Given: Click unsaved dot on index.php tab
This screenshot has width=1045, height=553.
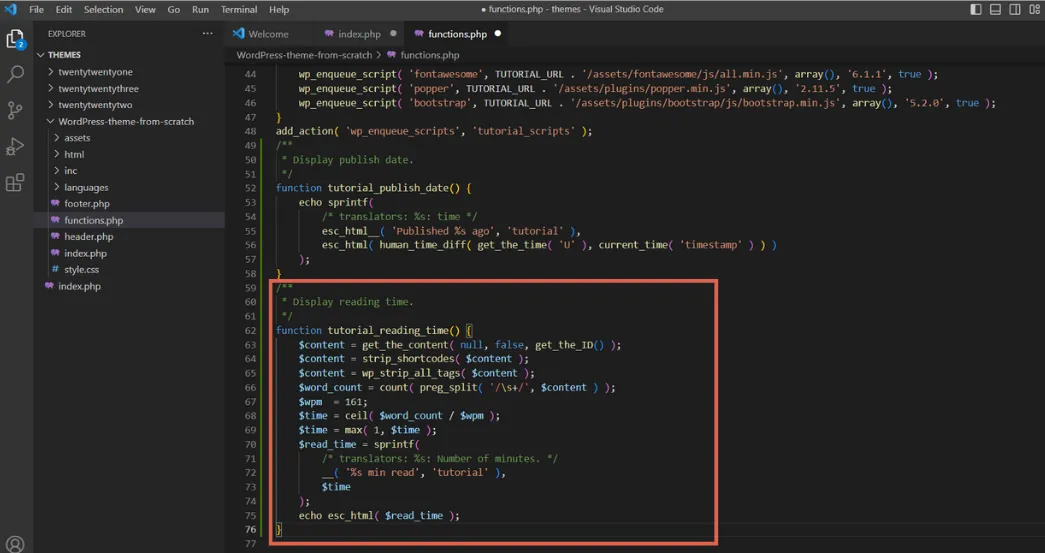Looking at the screenshot, I should (x=393, y=33).
